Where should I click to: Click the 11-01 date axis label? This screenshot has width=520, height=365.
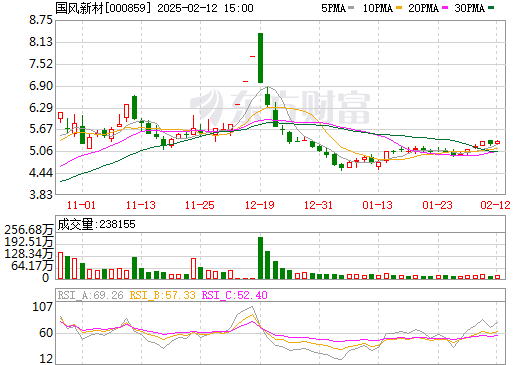81,205
